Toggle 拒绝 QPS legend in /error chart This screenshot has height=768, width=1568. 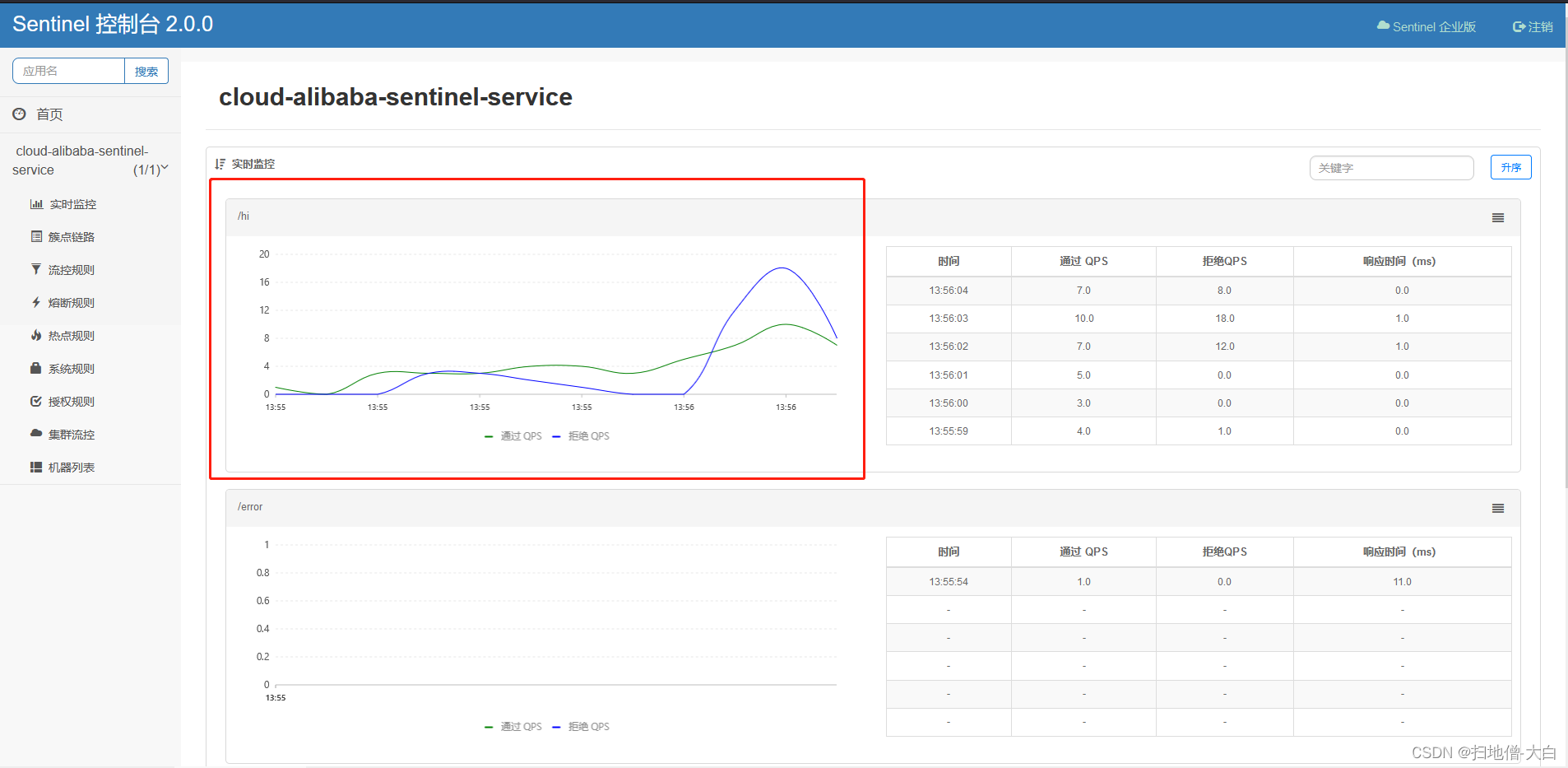click(x=581, y=727)
